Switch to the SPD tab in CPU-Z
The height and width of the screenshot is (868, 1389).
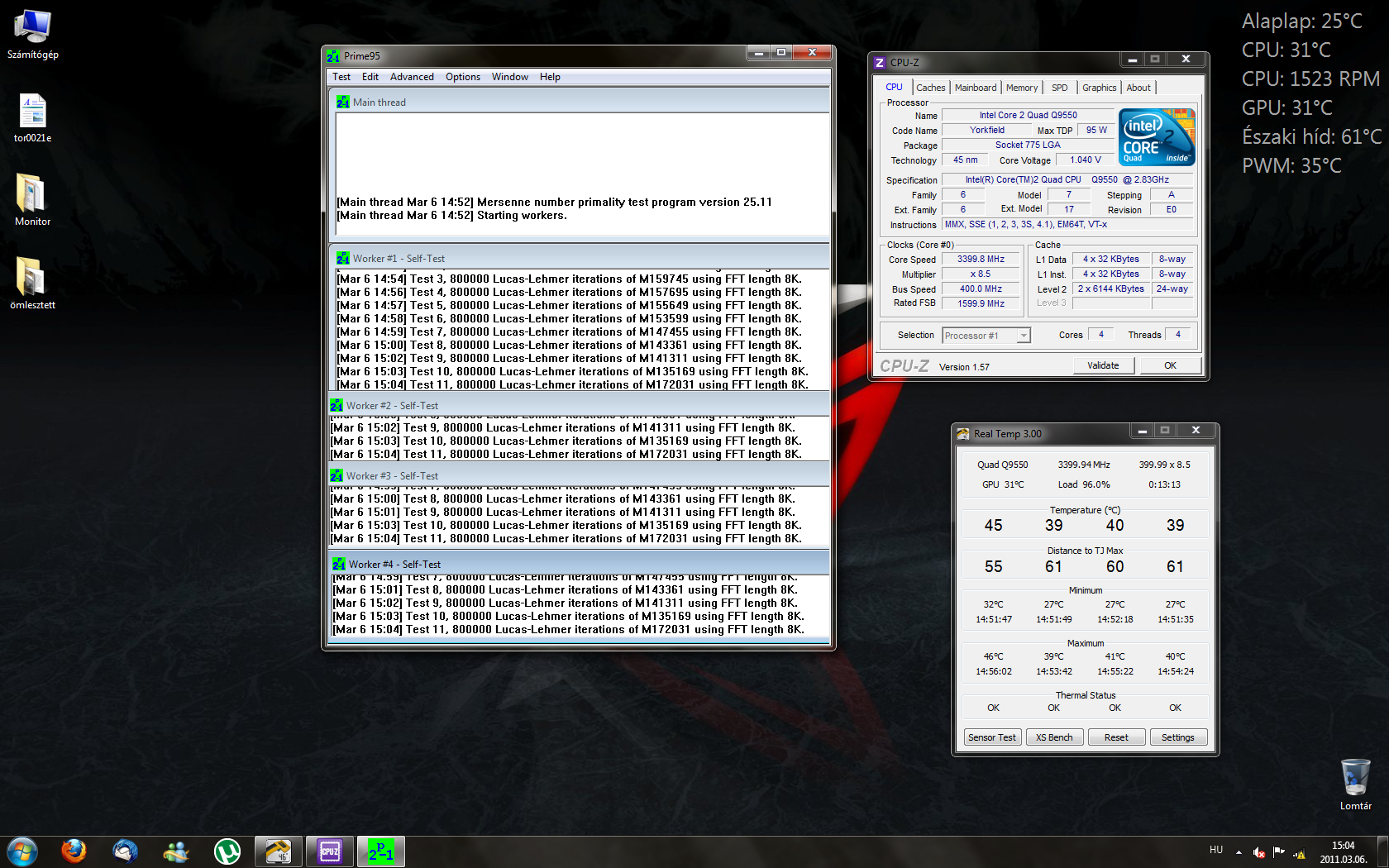point(1060,88)
